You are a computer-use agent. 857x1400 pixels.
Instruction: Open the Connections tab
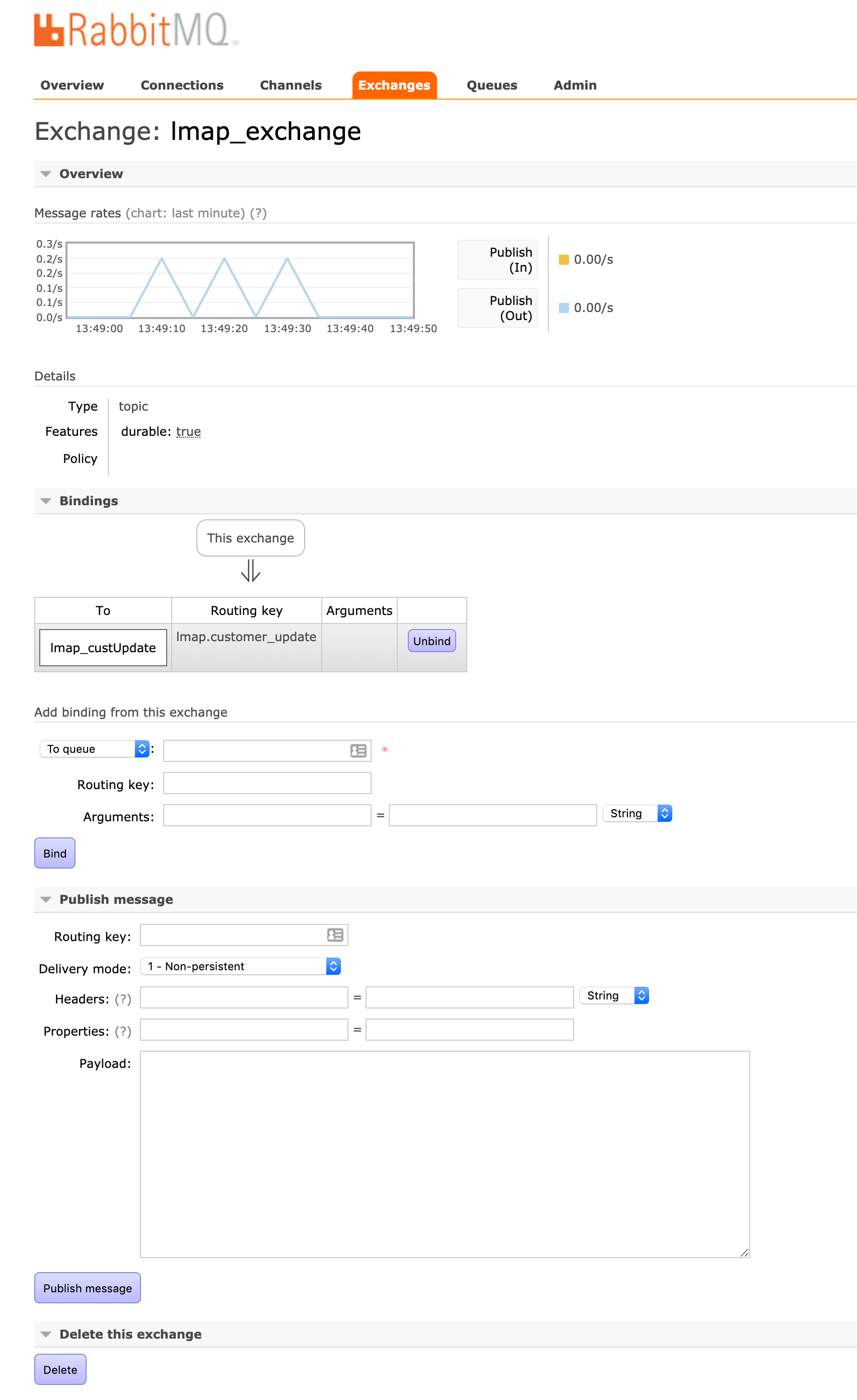coord(181,85)
